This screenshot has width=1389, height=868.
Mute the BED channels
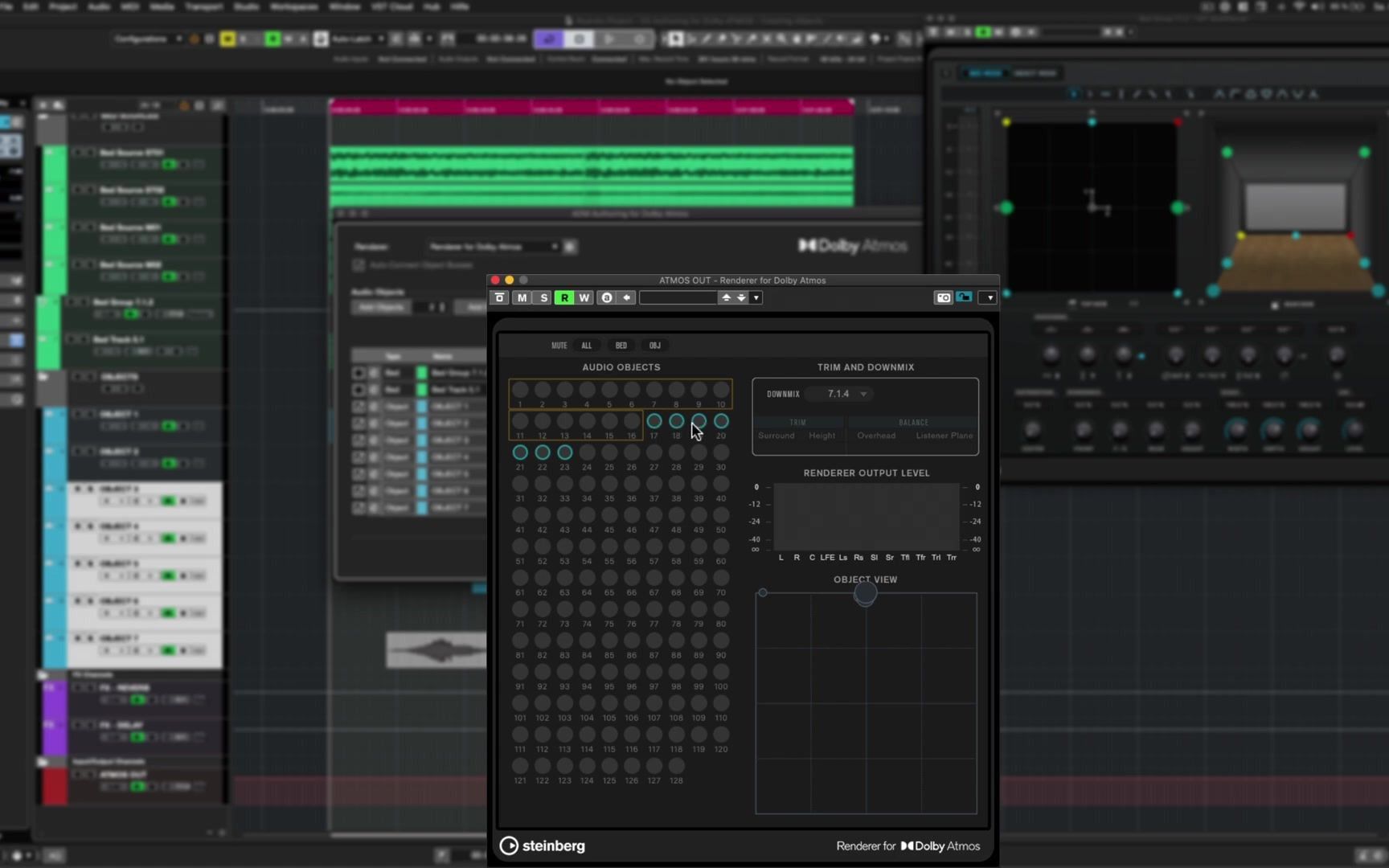click(x=621, y=346)
